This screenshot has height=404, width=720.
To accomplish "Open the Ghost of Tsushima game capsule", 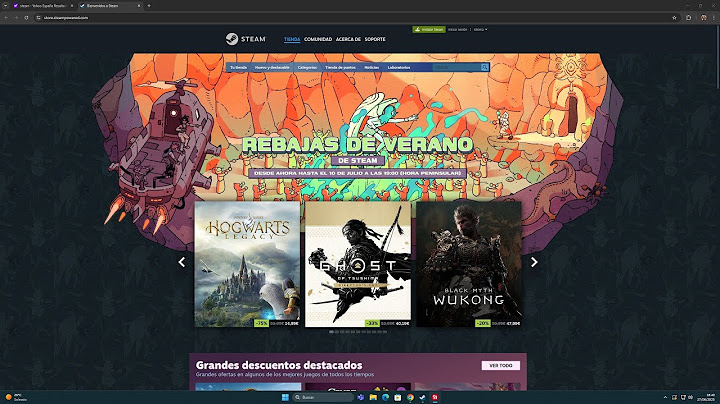I will click(x=358, y=264).
